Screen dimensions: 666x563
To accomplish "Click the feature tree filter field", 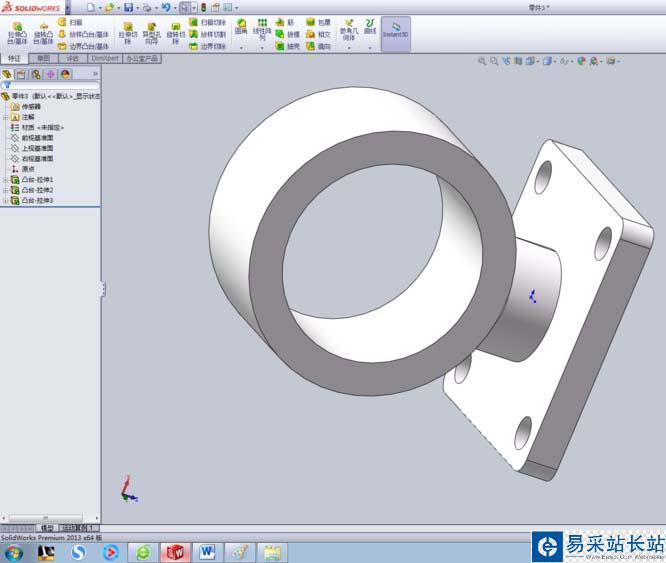I will tap(51, 85).
